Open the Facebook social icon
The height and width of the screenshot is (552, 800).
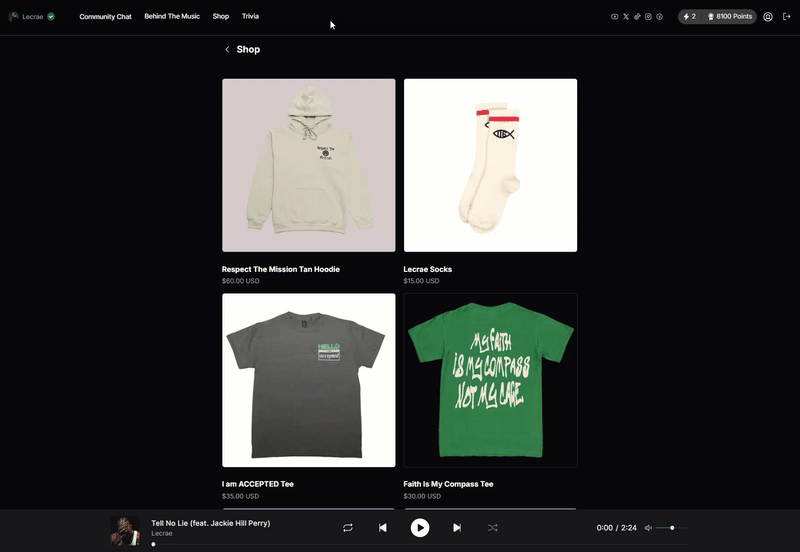tap(660, 16)
